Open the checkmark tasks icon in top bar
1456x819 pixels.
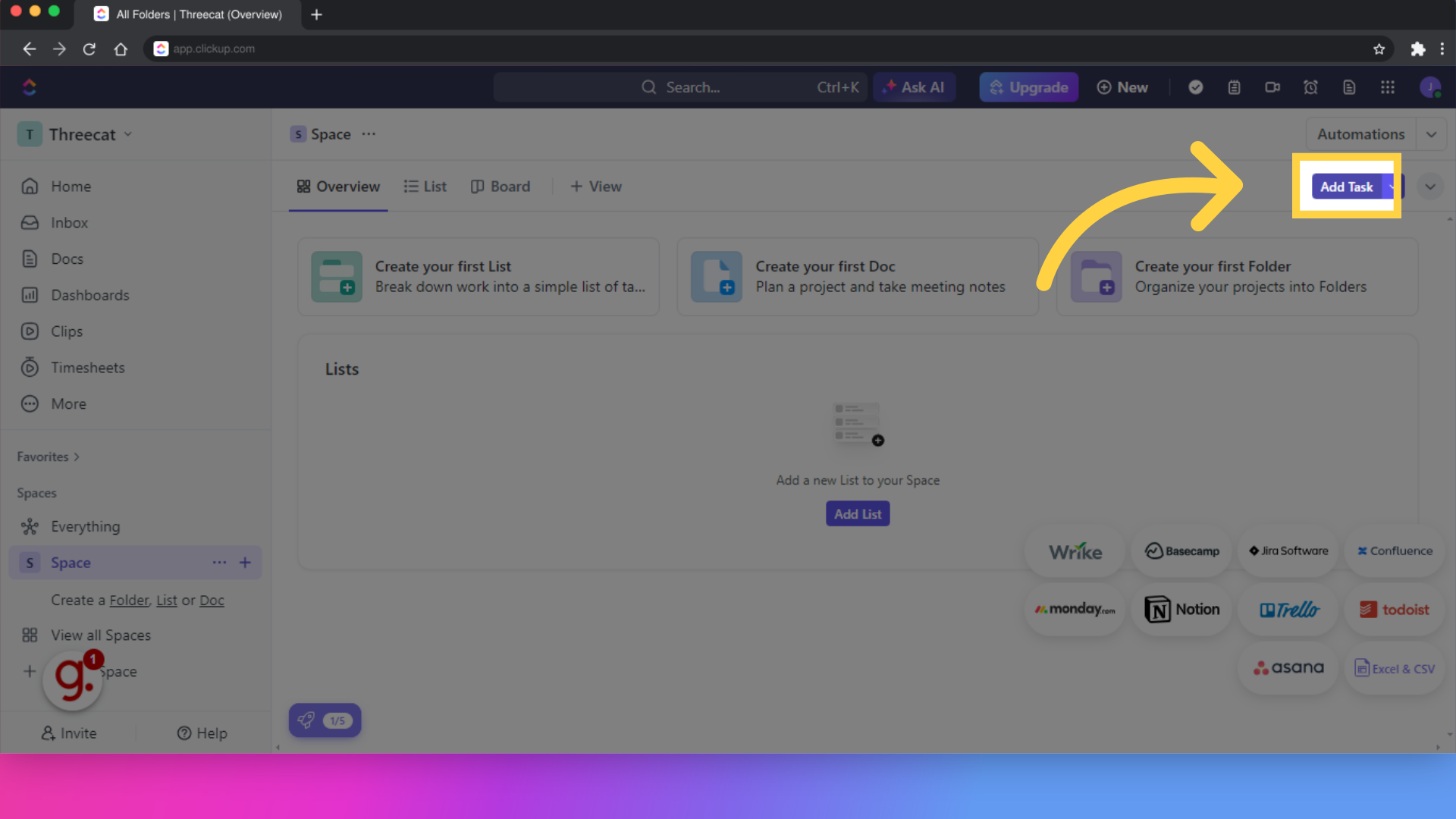pyautogui.click(x=1196, y=87)
